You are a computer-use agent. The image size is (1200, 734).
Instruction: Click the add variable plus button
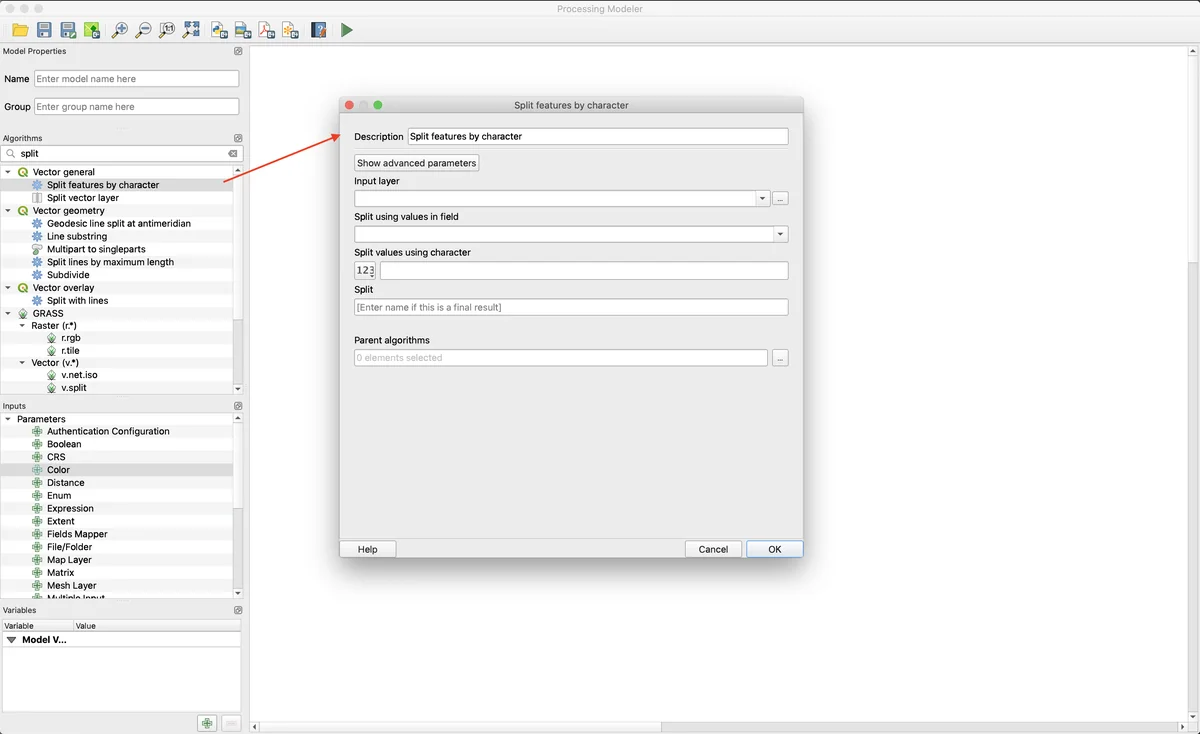pos(206,723)
